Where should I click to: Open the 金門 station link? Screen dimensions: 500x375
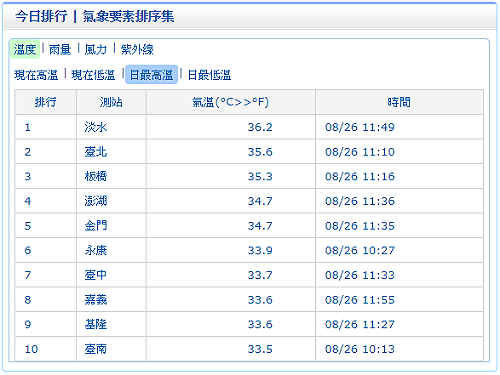(96, 226)
